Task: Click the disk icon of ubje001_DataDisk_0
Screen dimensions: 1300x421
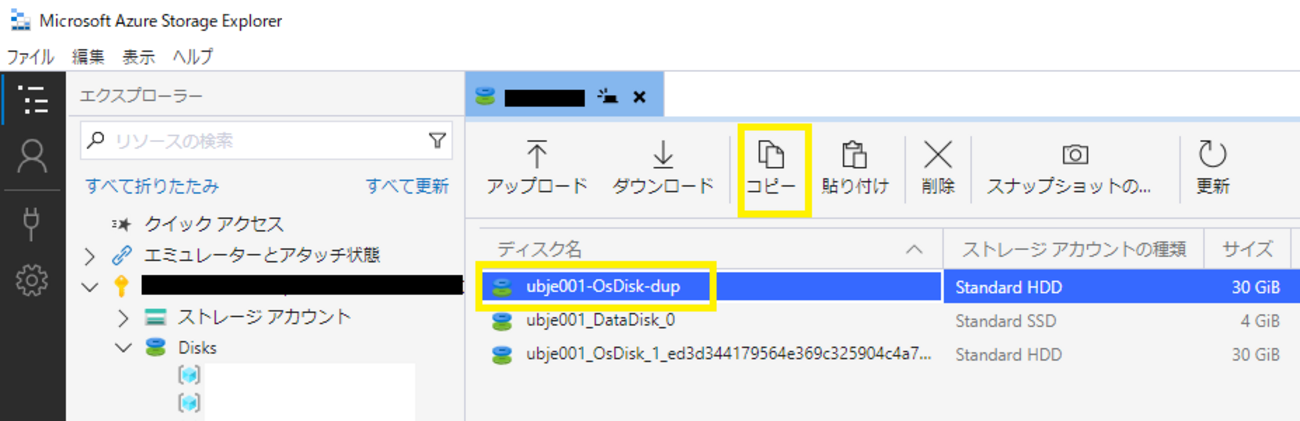Action: pos(502,321)
